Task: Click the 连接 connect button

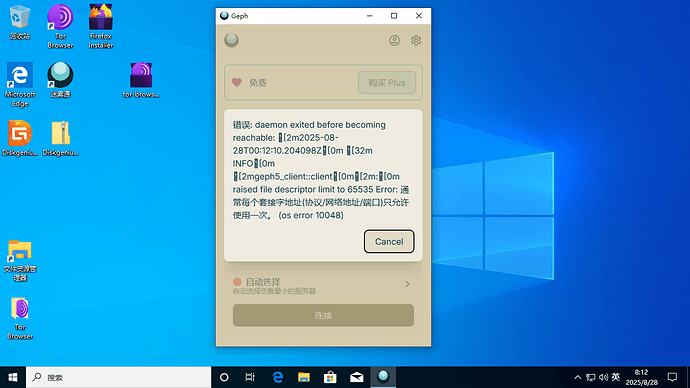Action: [x=323, y=315]
